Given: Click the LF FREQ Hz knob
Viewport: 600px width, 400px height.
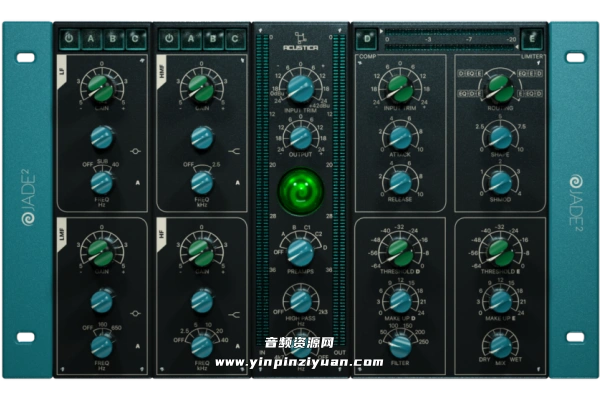Looking at the screenshot, I should click(102, 183).
